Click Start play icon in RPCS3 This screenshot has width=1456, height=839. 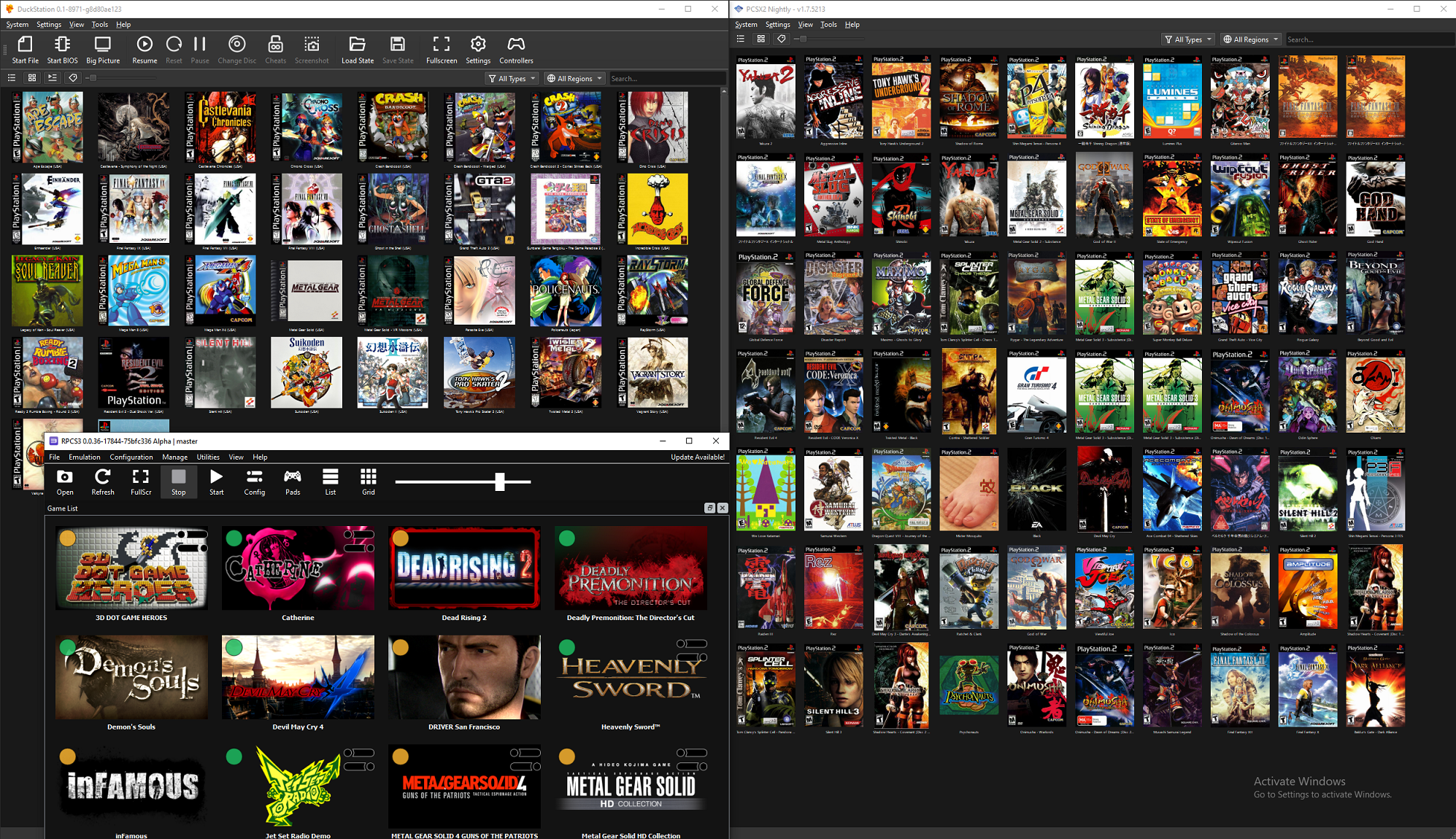217,482
